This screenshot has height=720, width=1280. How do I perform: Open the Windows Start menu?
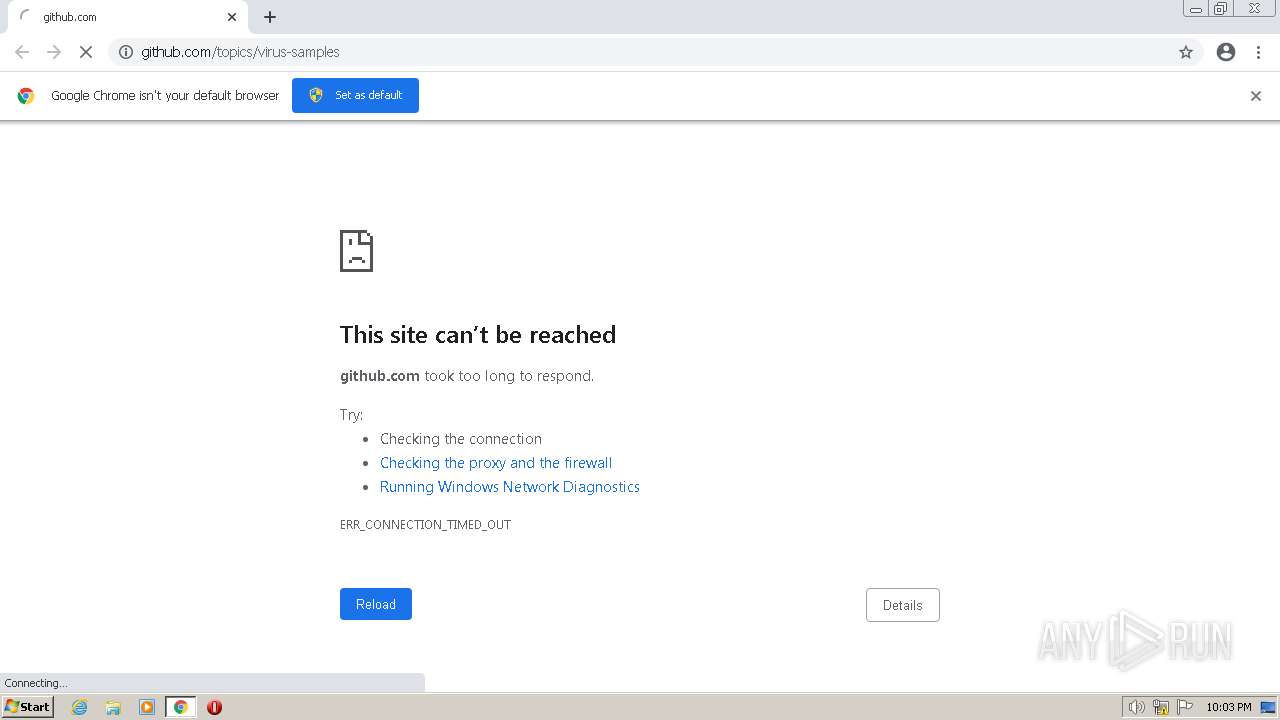click(28, 707)
